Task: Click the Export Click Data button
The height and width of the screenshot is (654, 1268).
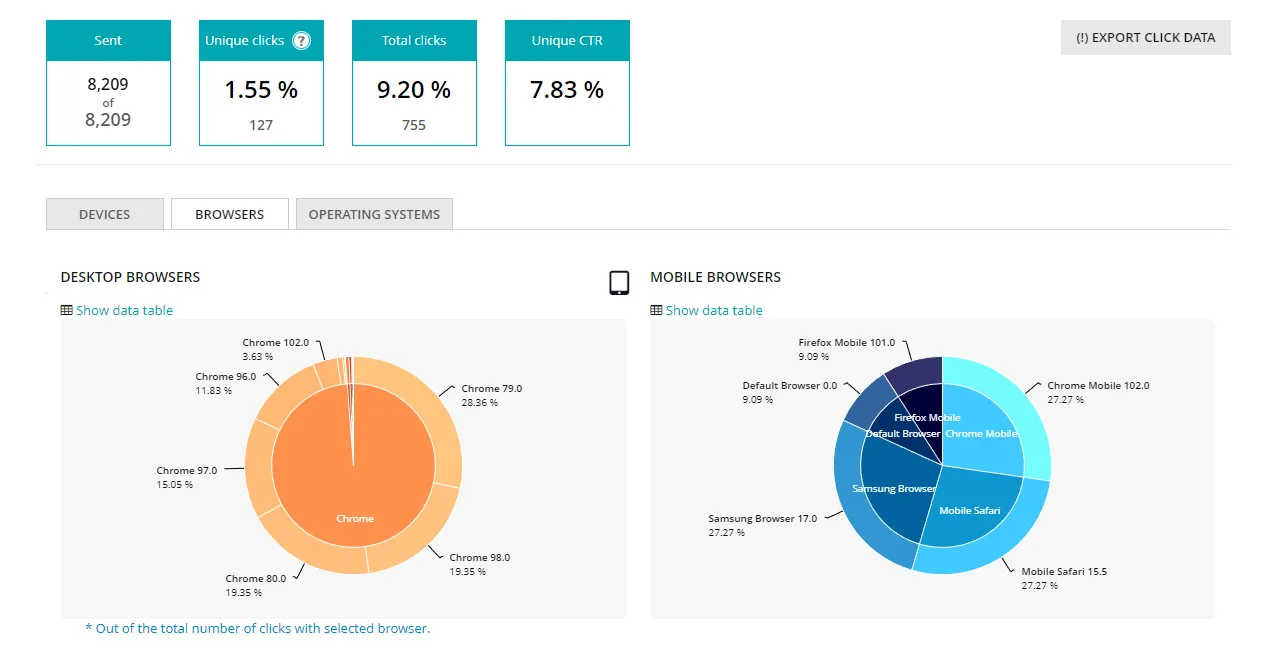Action: [x=1146, y=38]
